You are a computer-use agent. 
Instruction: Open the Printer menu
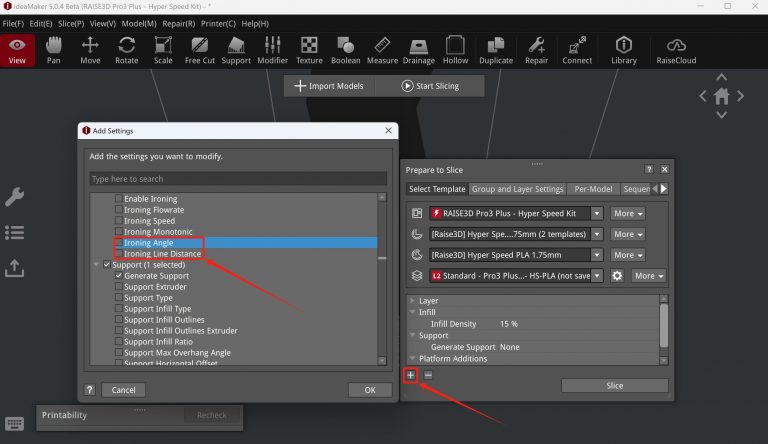coord(218,24)
